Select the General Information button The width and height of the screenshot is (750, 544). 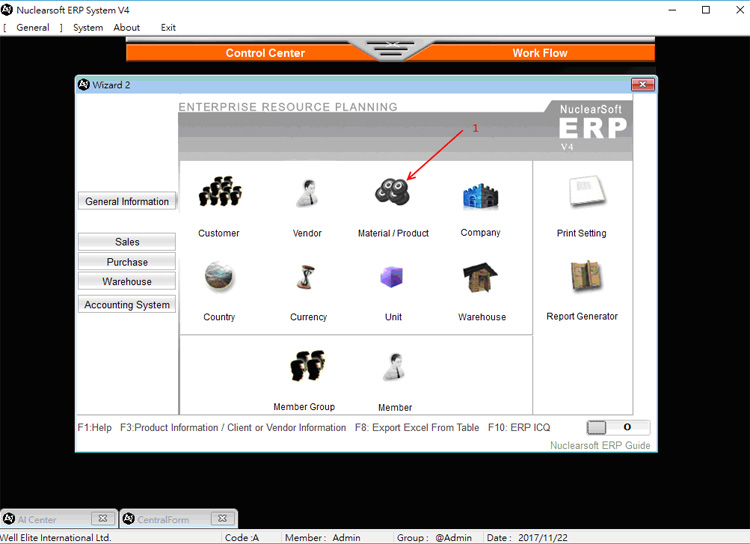tap(127, 201)
